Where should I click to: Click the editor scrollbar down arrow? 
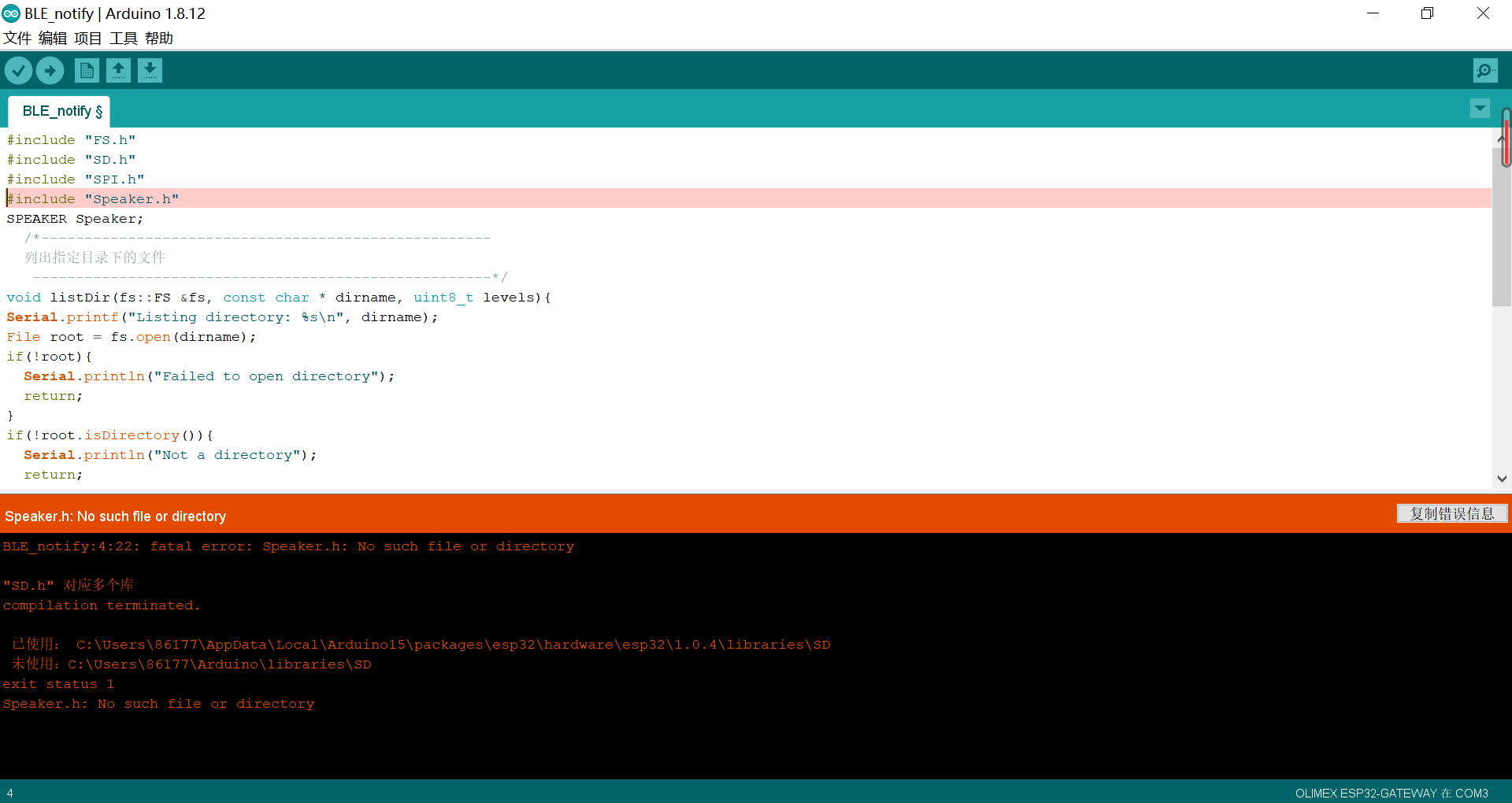pos(1502,478)
